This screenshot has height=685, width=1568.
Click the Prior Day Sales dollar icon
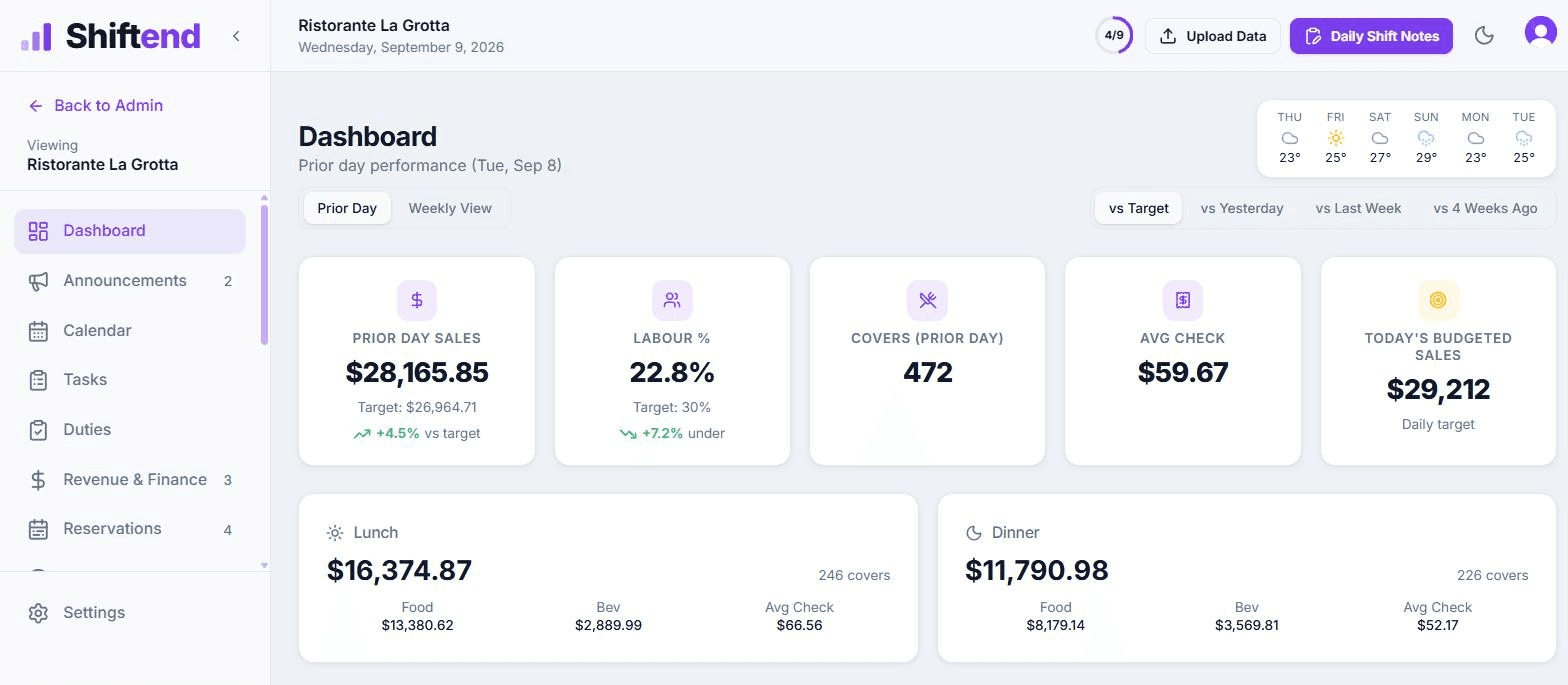[417, 300]
